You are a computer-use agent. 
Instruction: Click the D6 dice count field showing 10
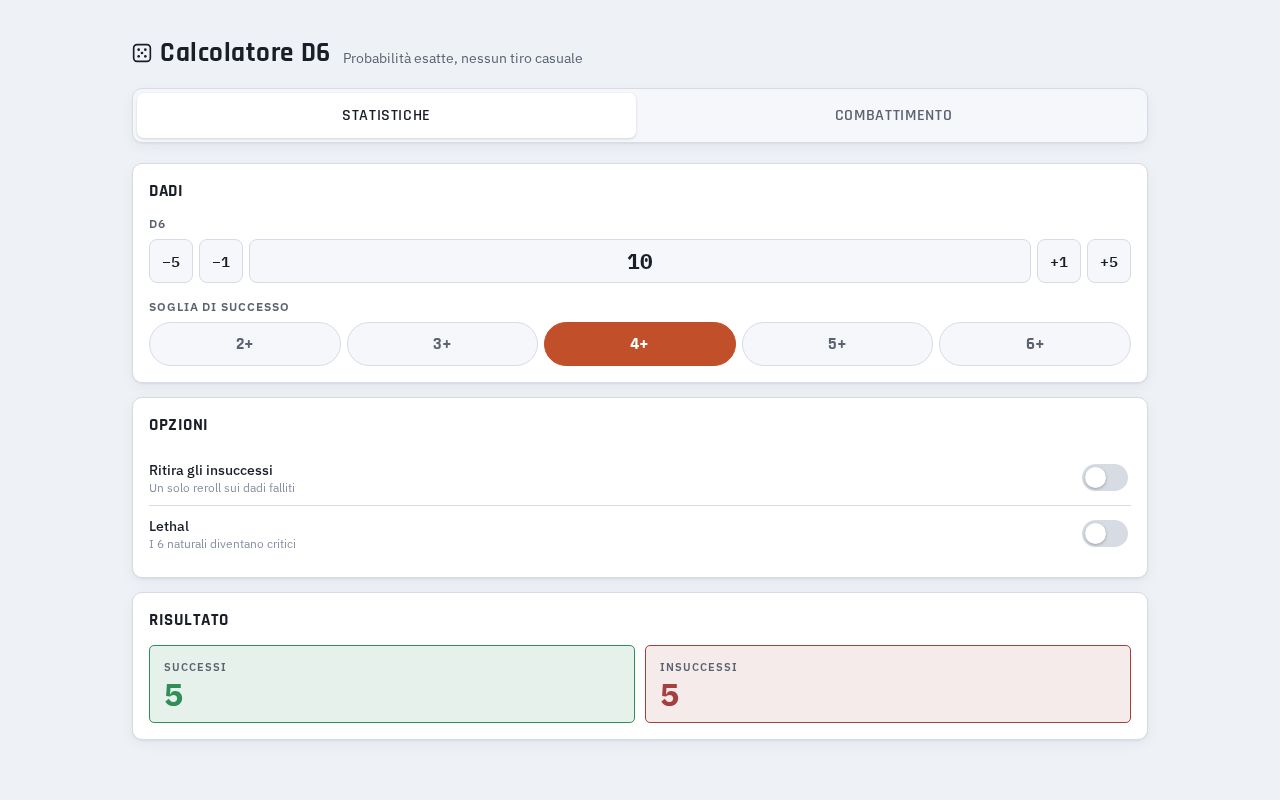640,261
